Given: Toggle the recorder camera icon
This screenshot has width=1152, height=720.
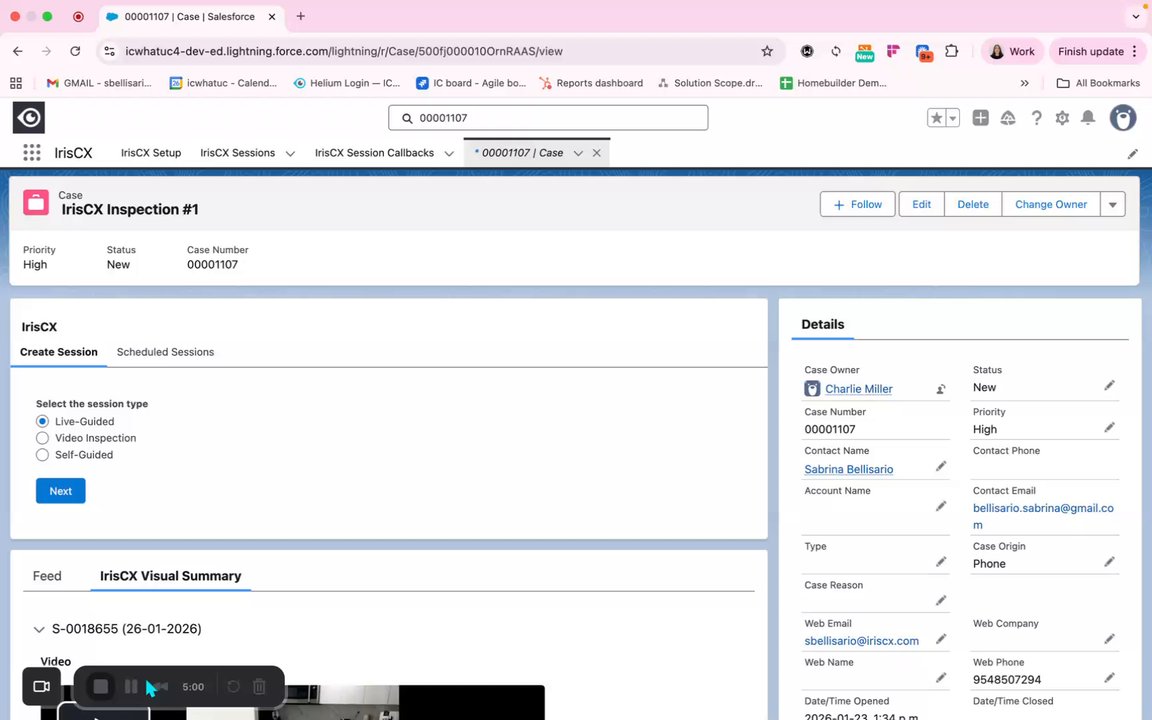Looking at the screenshot, I should pos(42,686).
